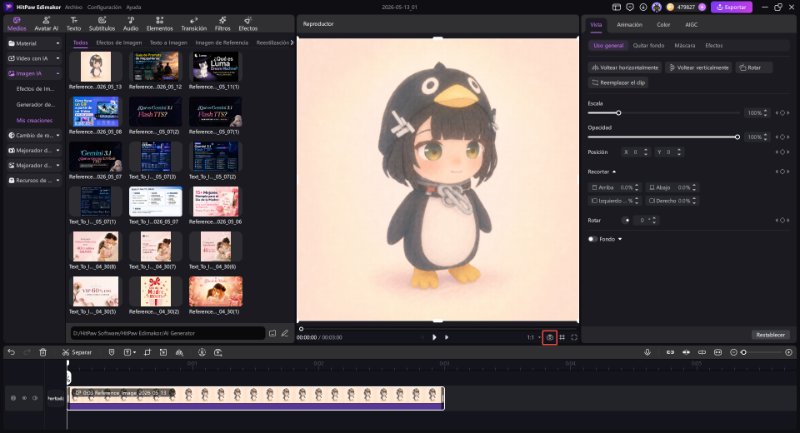Toggle the Rotar keyframe diamond
800x433 pixels.
783,220
